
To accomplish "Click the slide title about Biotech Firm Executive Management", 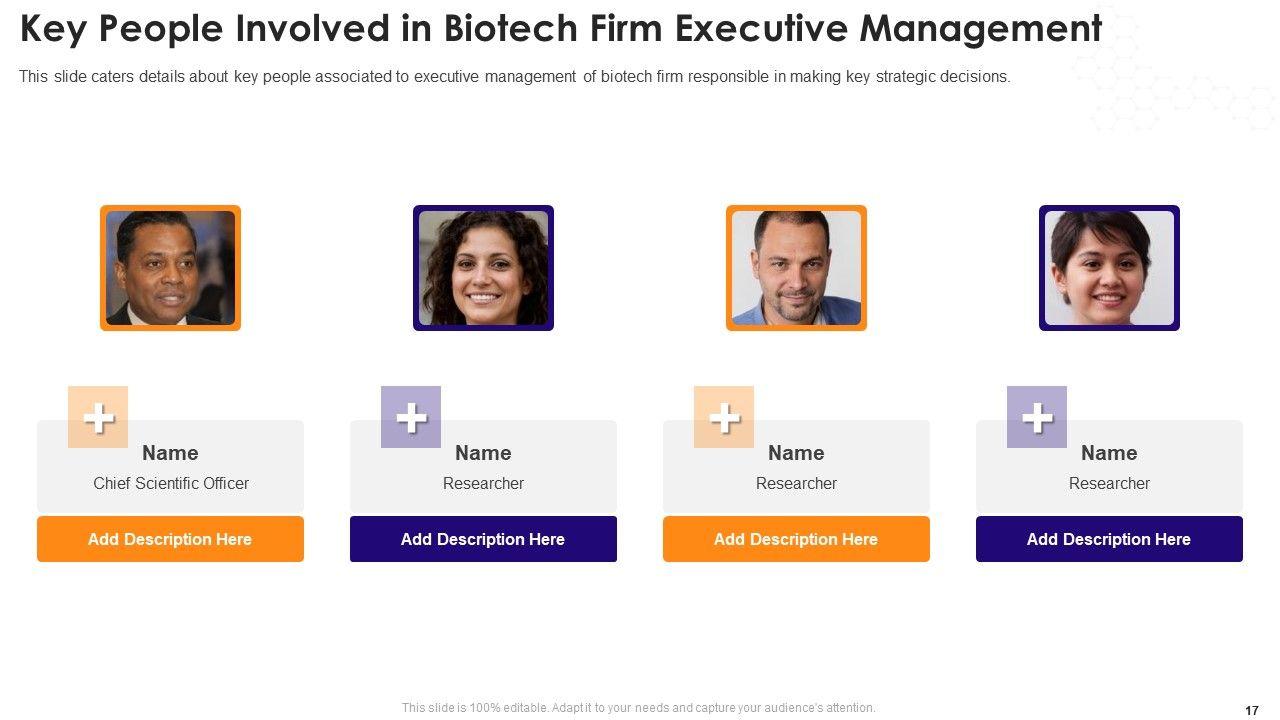I will [x=560, y=30].
